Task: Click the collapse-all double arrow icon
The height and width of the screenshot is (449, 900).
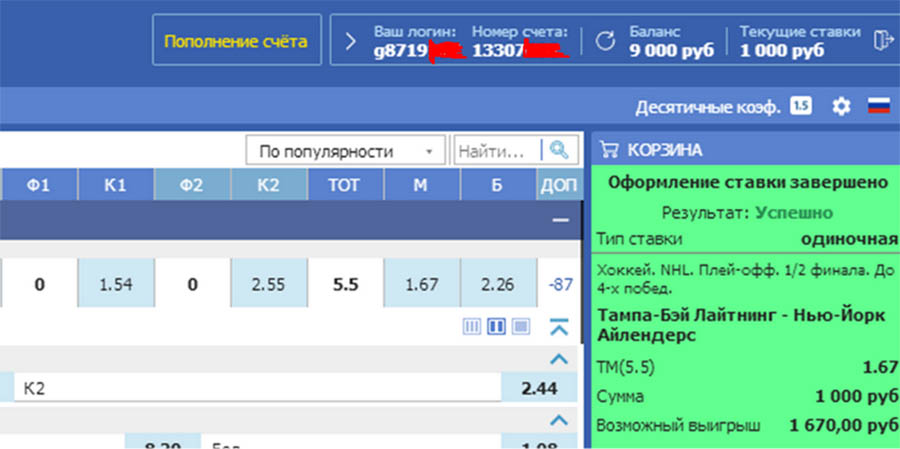Action: tap(559, 327)
